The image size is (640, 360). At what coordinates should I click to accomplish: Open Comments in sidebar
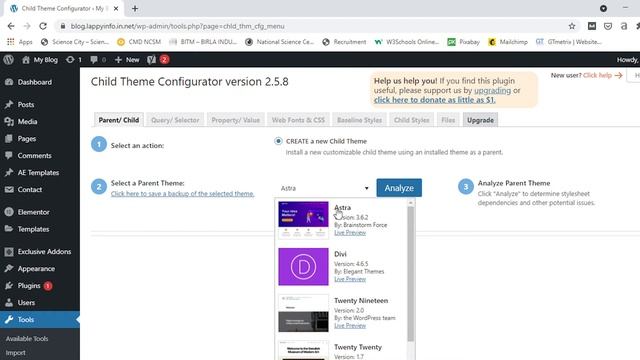[x=34, y=156]
